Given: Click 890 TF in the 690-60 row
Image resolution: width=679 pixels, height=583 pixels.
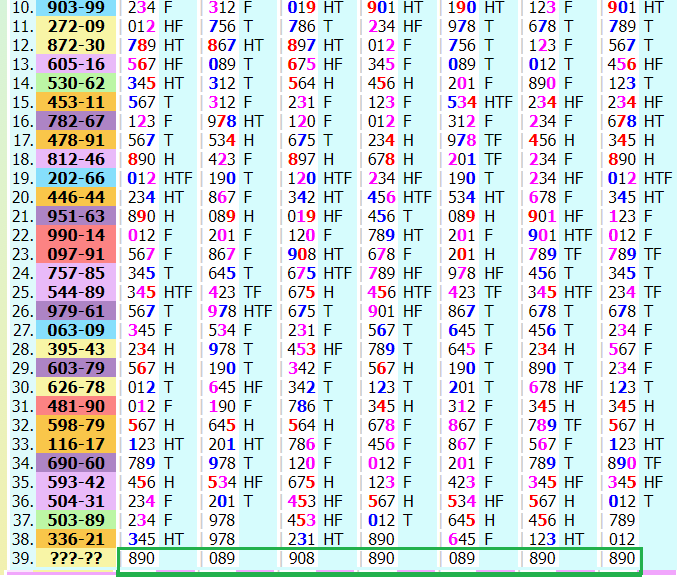Looking at the screenshot, I should click(x=635, y=463).
